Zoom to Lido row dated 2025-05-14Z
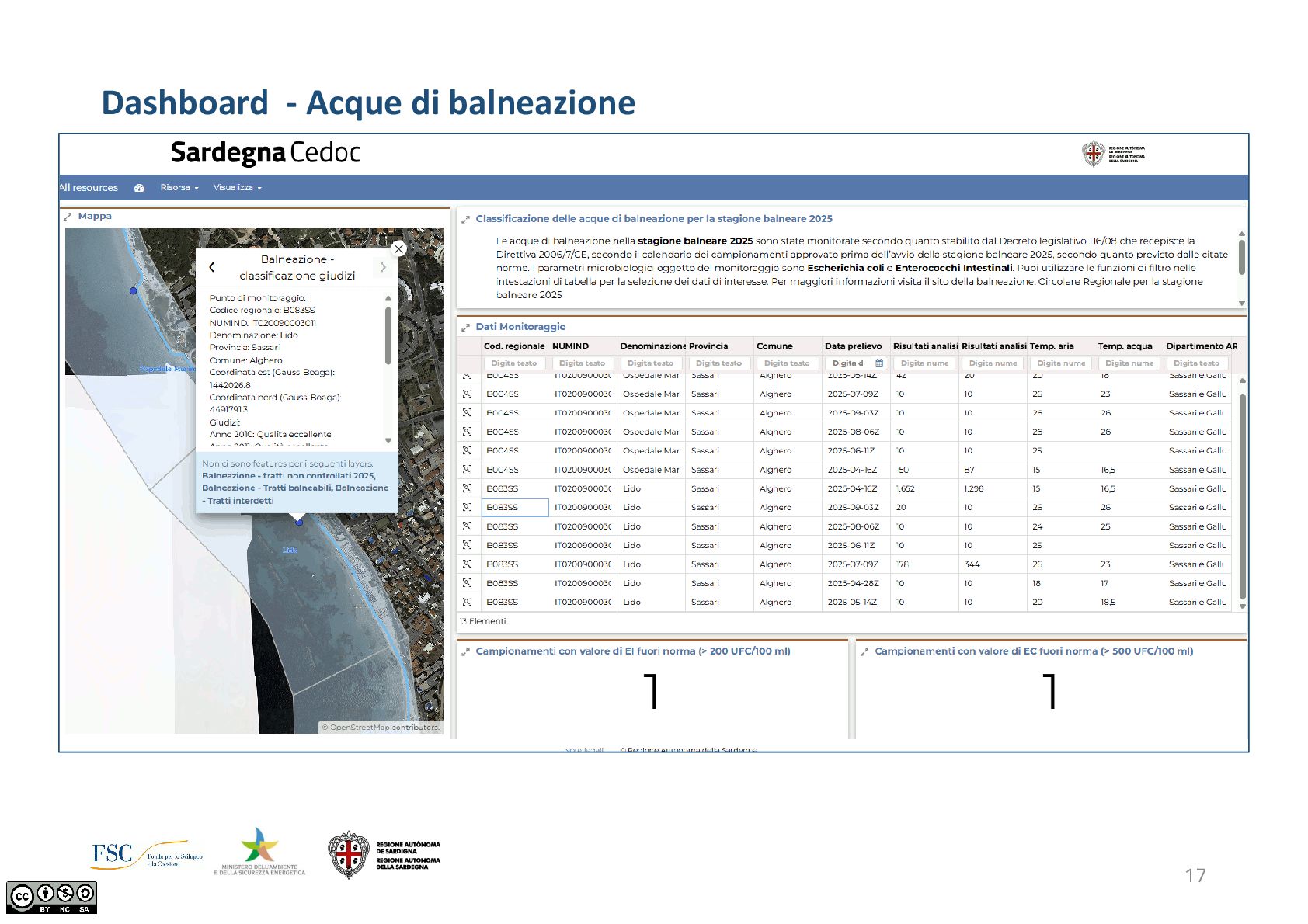This screenshot has width=1308, height=924. click(467, 602)
